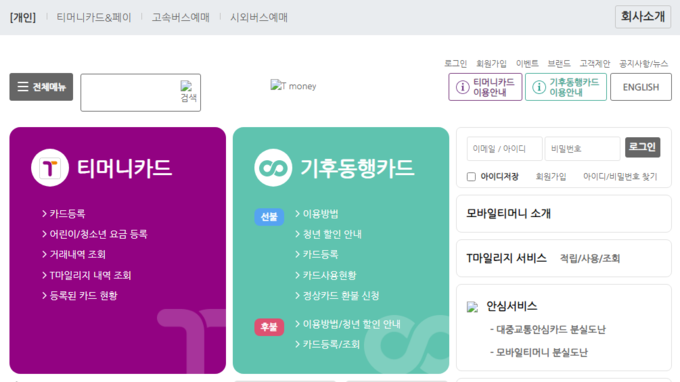Open the 카드등록 chevron link in 티머니카드
Image resolution: width=680 pixels, height=382 pixels.
64,214
